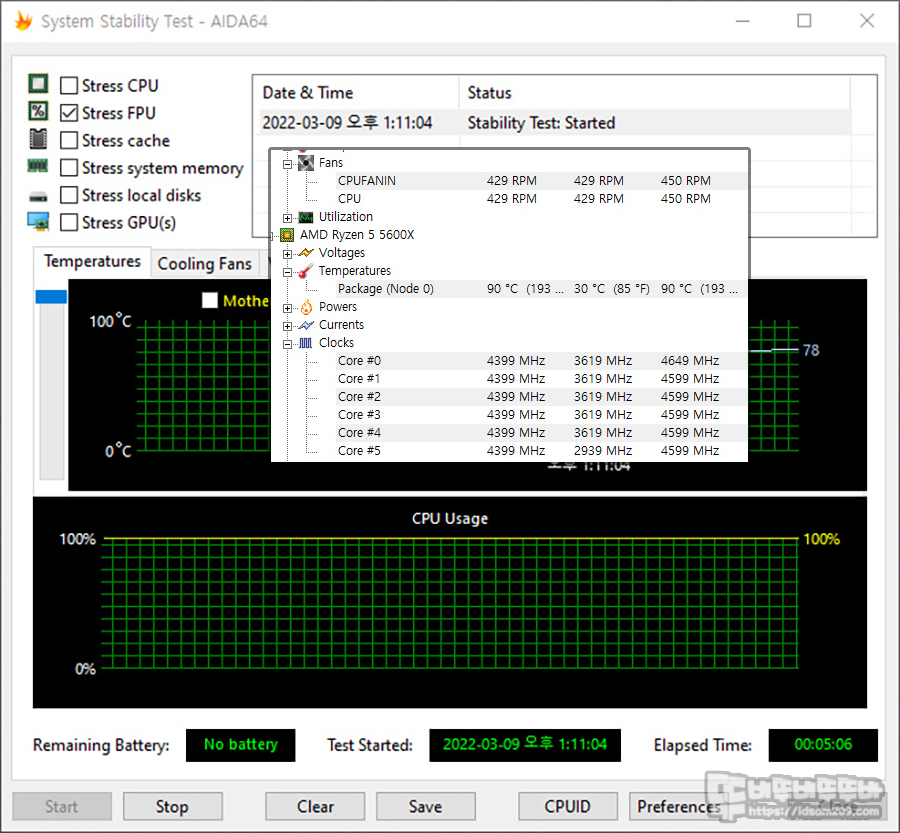Click the percent FPU icon
900x833 pixels.
tap(38, 111)
